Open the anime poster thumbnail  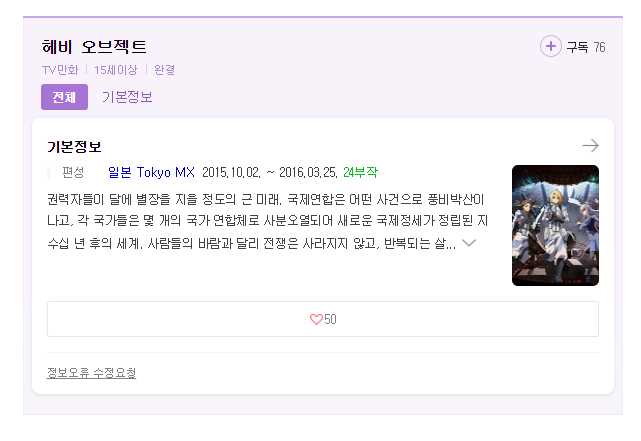555,225
